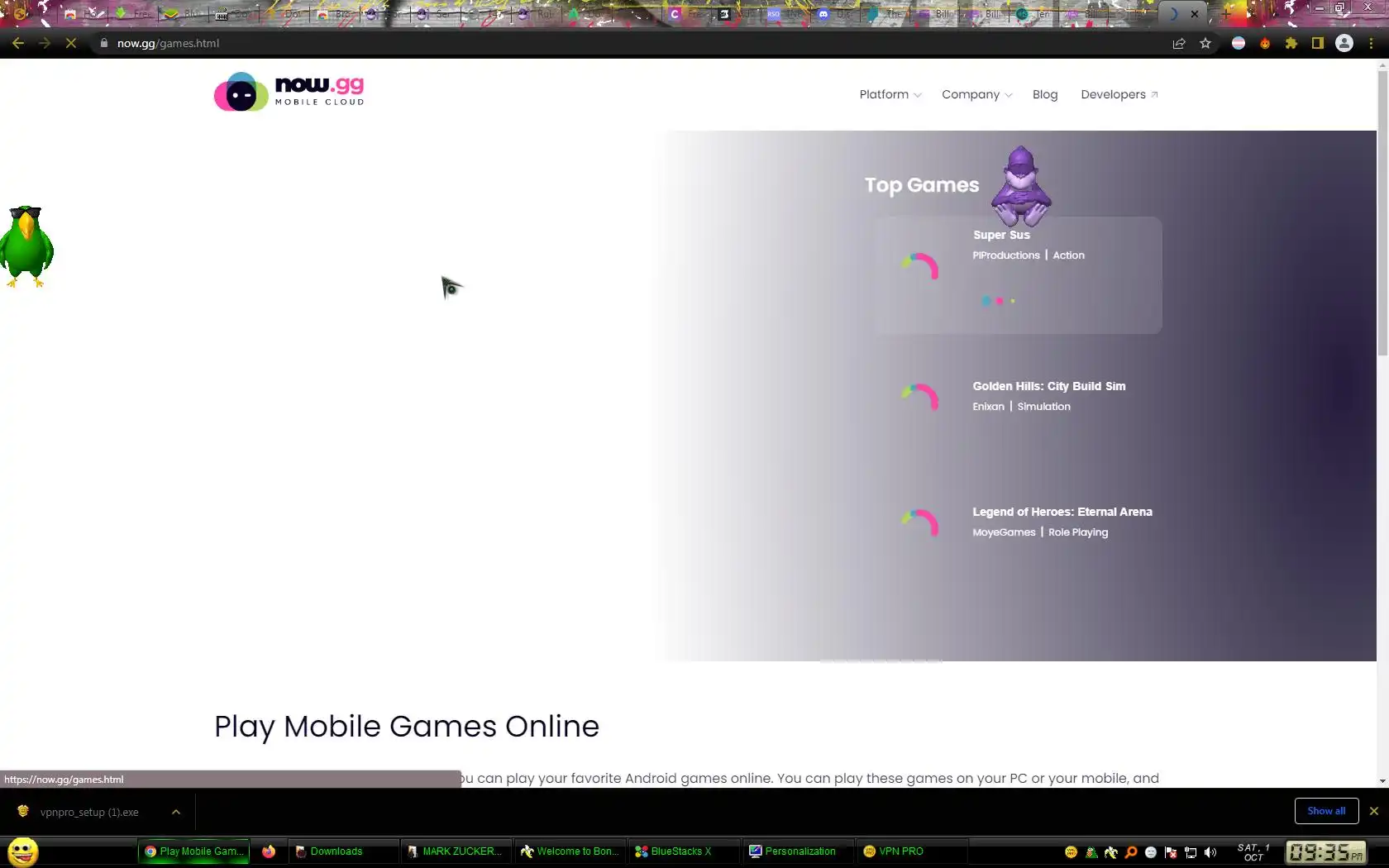Screen dimensions: 1389x868
Task: Open the Blog page
Action: pyautogui.click(x=1045, y=94)
